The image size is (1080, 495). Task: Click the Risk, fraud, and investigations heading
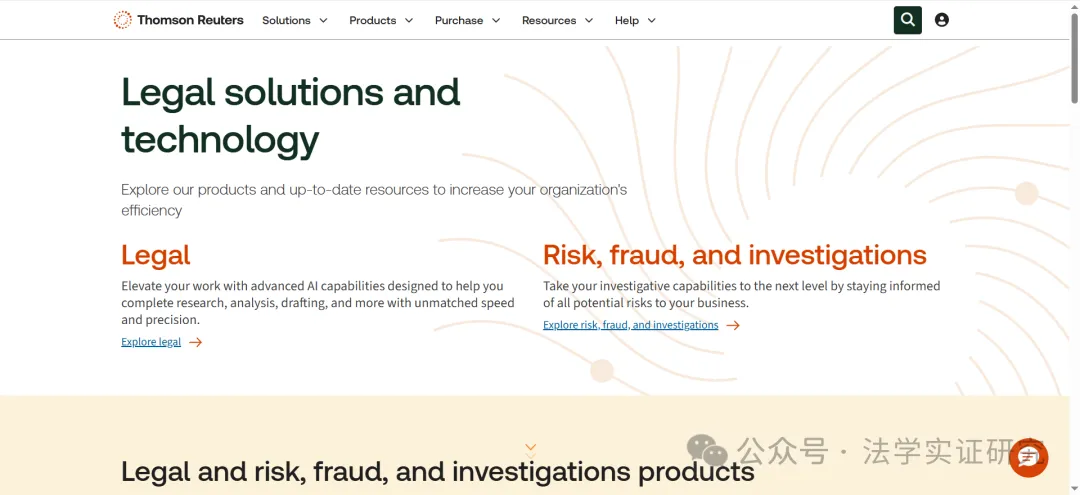[x=735, y=255]
